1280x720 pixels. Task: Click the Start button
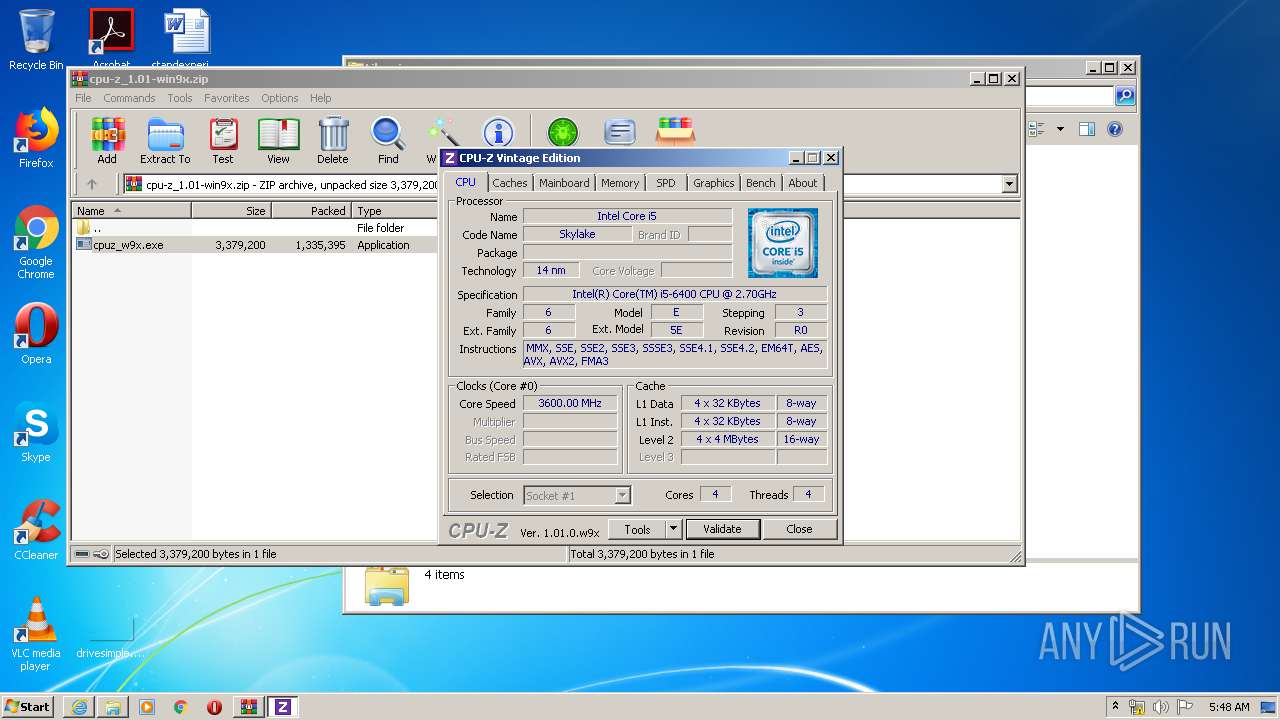(x=27, y=707)
